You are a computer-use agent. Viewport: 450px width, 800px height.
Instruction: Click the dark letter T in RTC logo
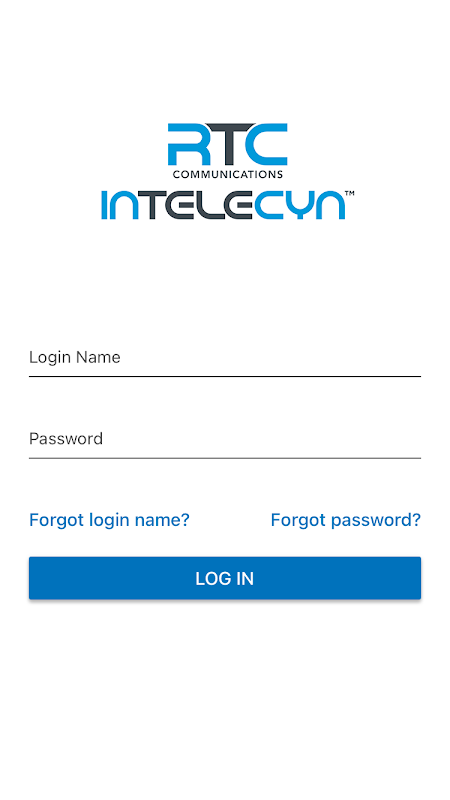click(x=224, y=144)
